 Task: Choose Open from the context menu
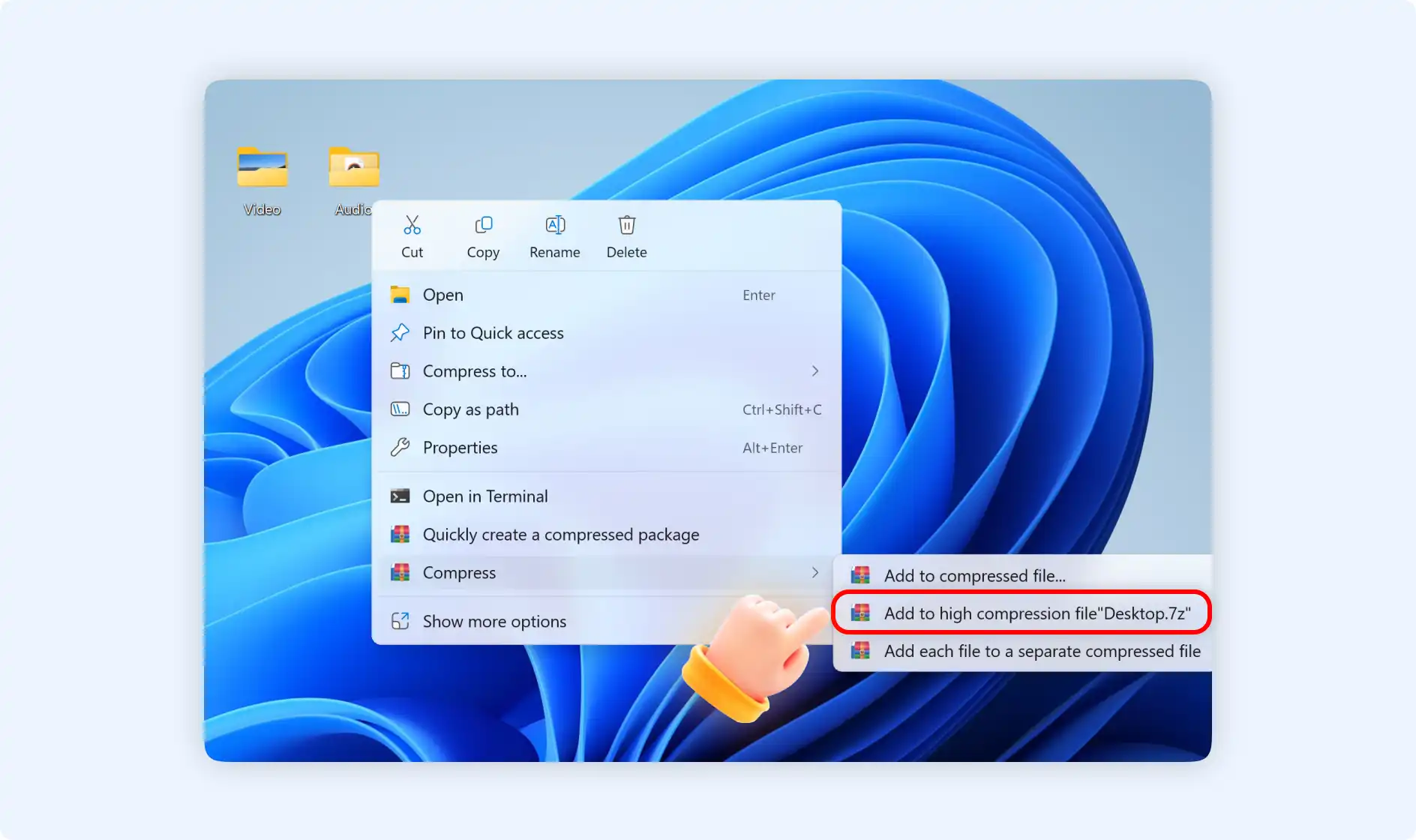coord(606,295)
